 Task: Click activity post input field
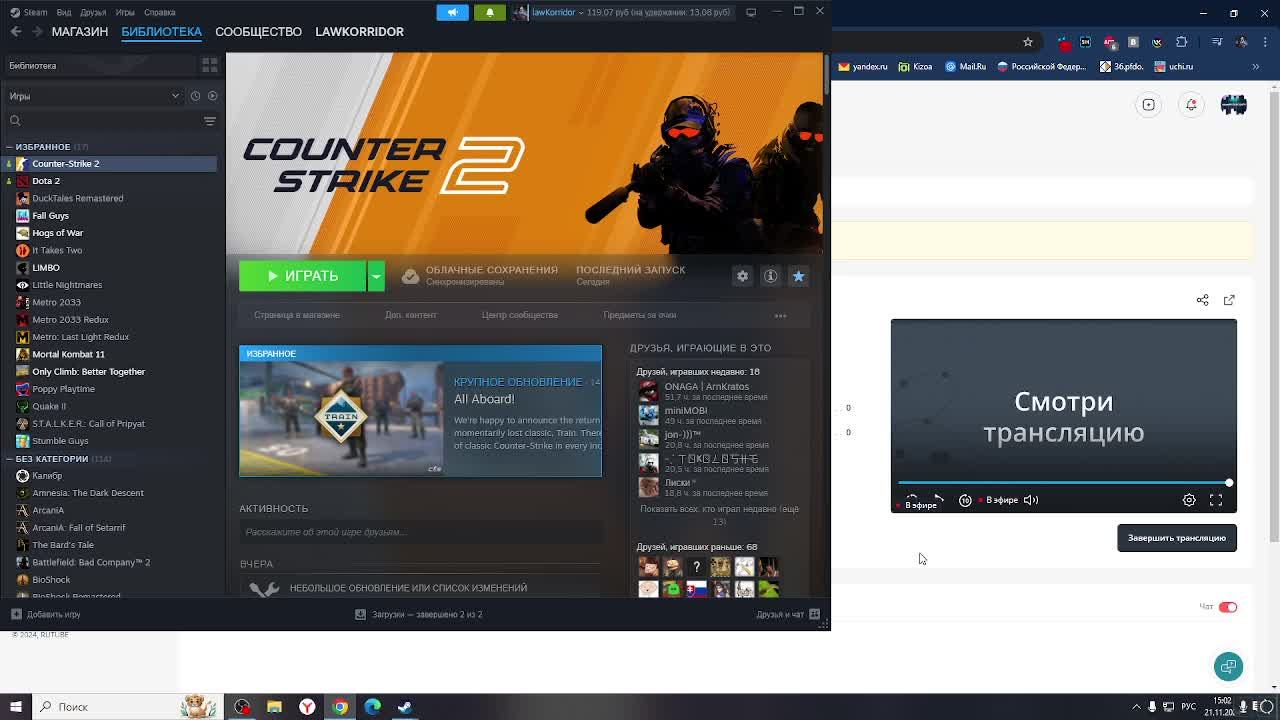click(x=420, y=532)
